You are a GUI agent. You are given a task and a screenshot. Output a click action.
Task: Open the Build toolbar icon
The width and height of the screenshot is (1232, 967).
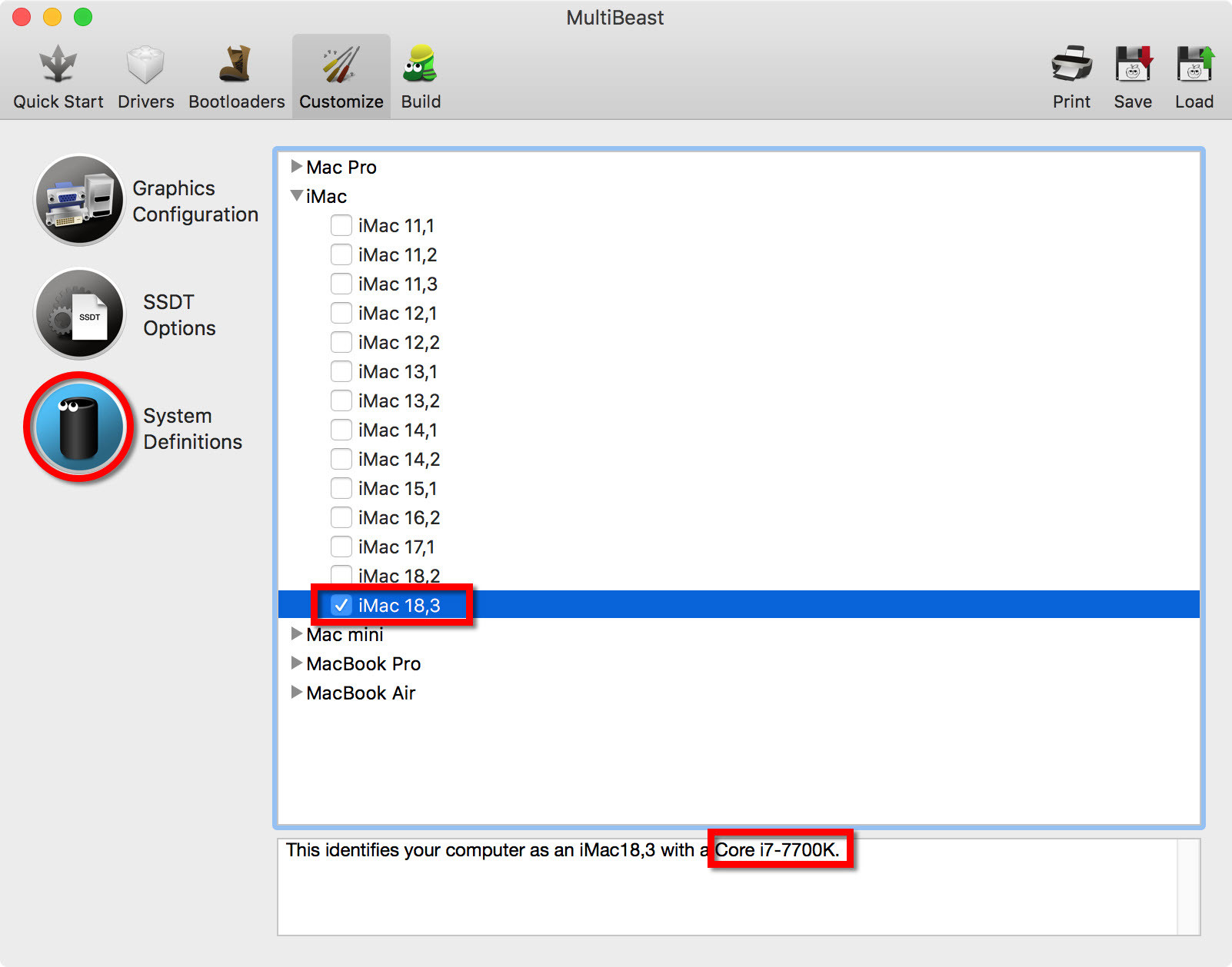coord(421,64)
